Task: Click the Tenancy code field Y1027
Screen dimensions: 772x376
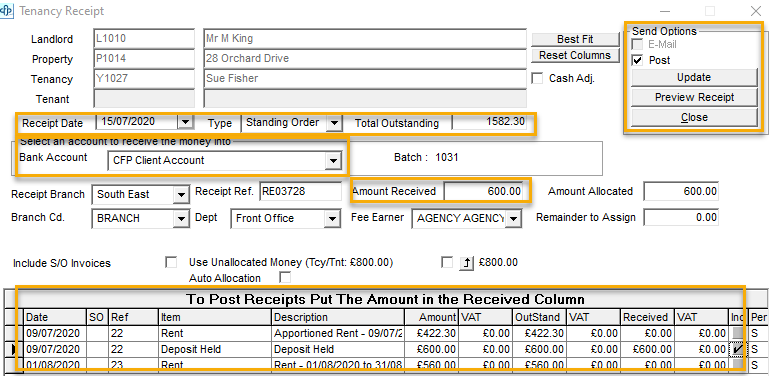Action: click(144, 79)
